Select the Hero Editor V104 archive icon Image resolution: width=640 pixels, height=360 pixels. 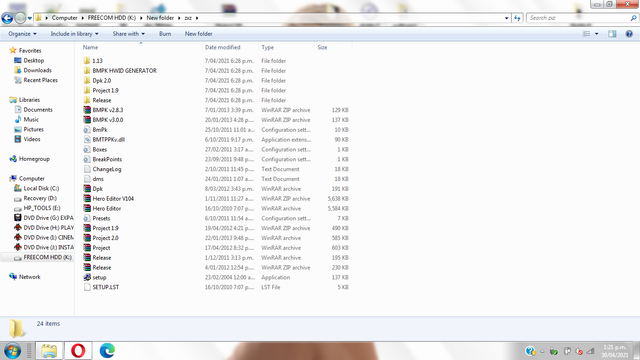click(x=87, y=198)
